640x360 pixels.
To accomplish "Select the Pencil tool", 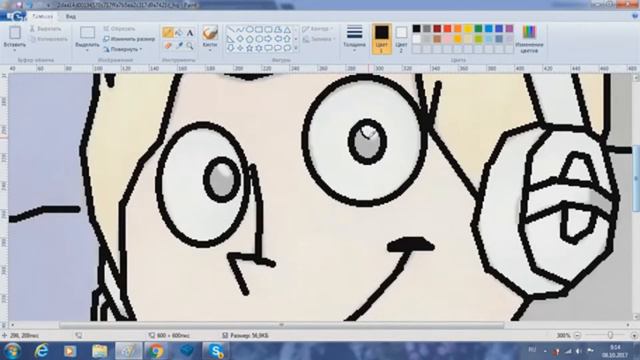I will (x=168, y=33).
